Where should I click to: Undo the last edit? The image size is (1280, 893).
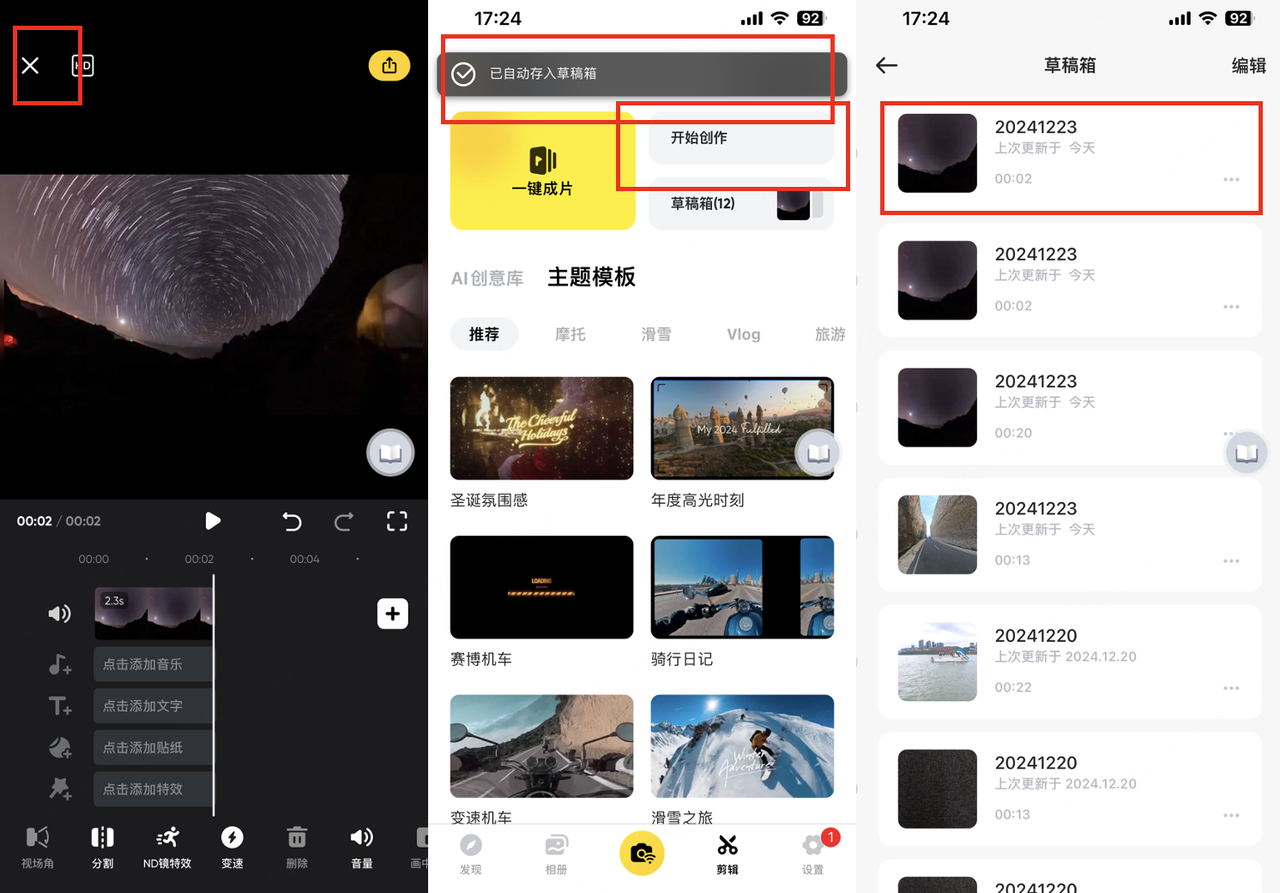[x=291, y=521]
